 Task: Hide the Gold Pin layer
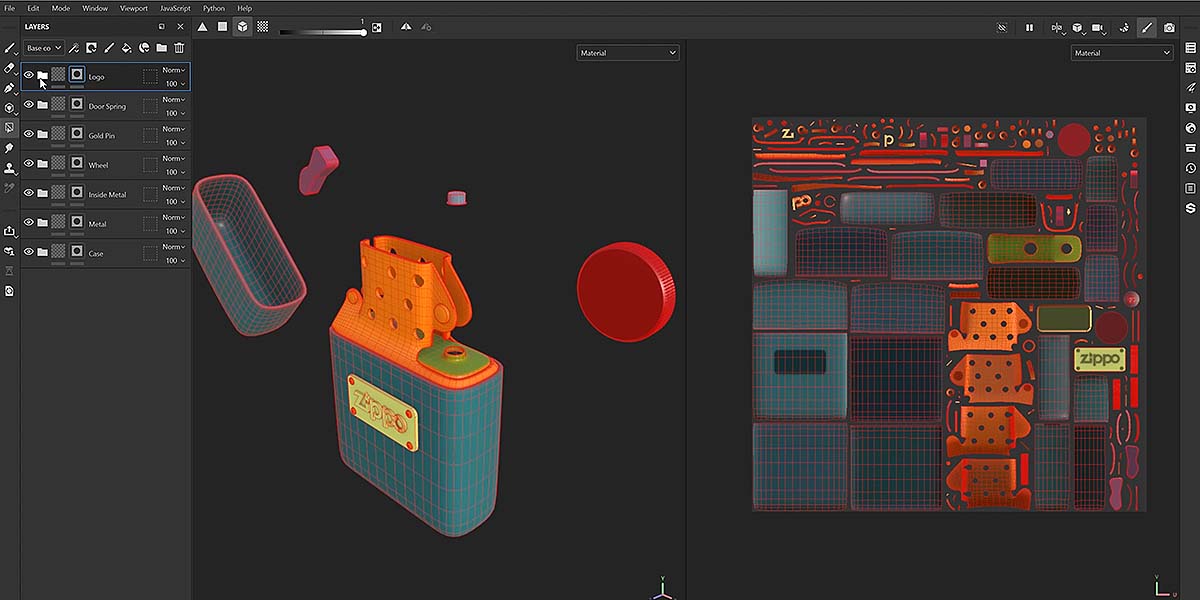click(29, 134)
